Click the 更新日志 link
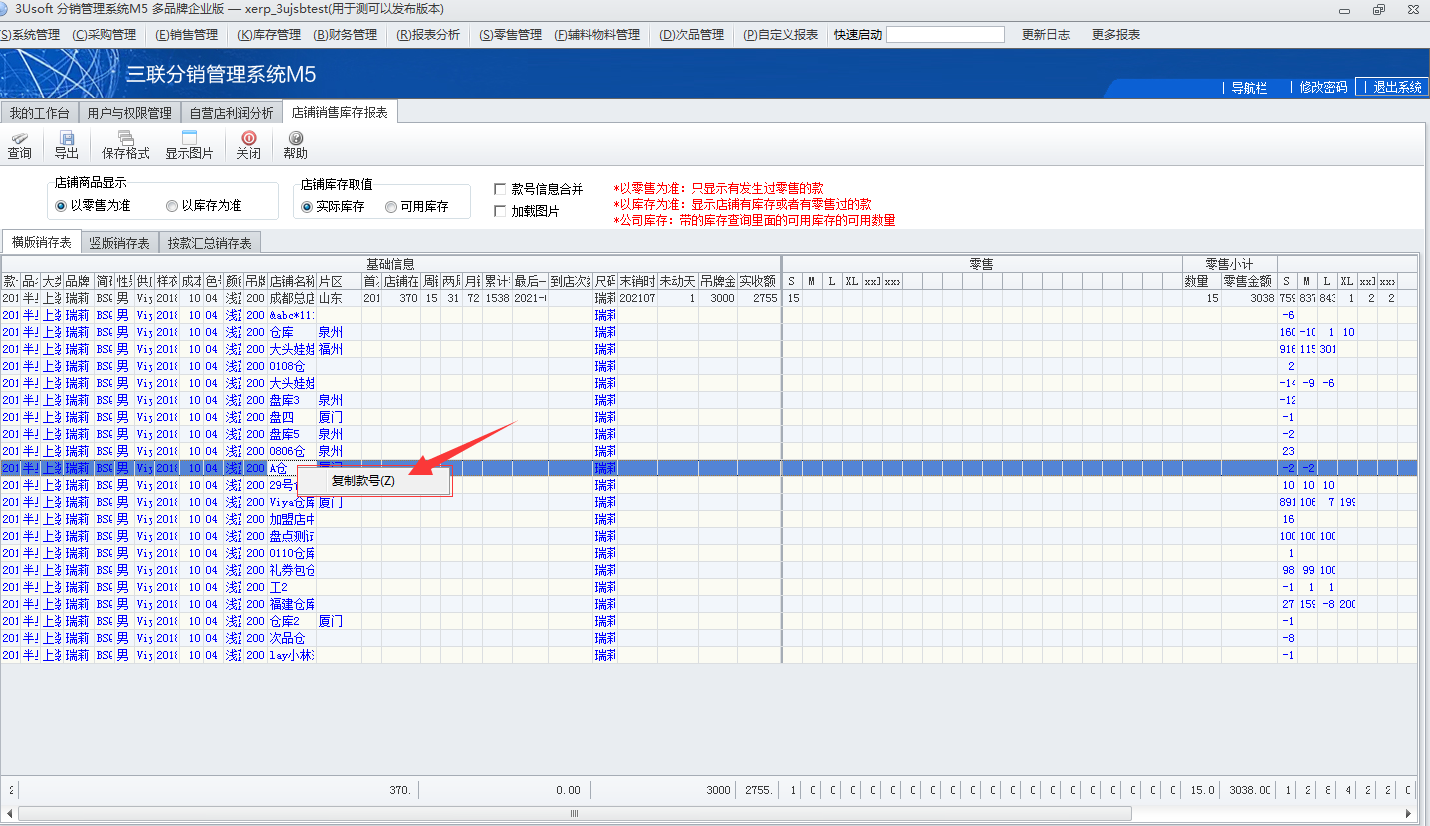 pyautogui.click(x=1046, y=35)
